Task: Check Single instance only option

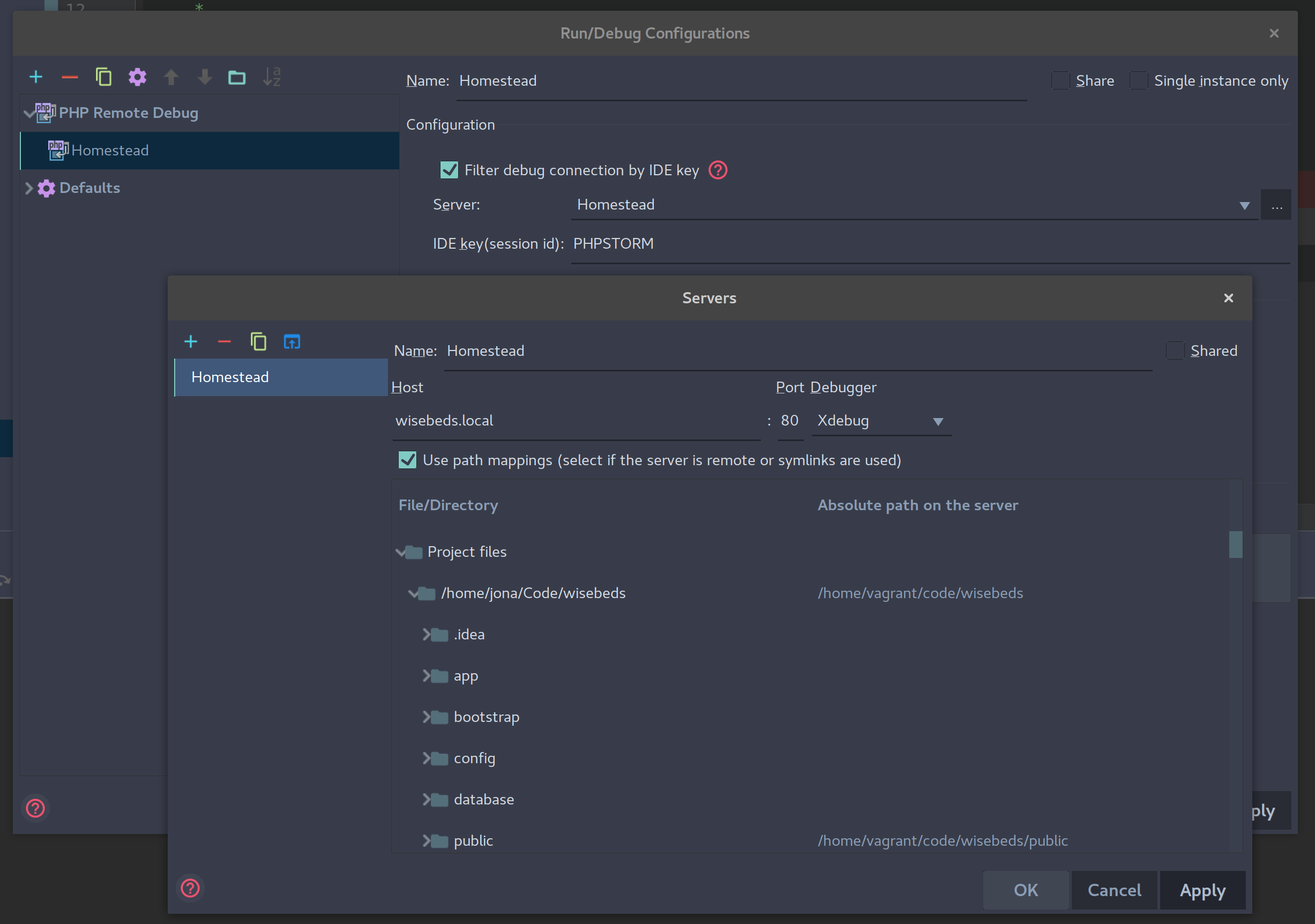Action: click(x=1138, y=81)
